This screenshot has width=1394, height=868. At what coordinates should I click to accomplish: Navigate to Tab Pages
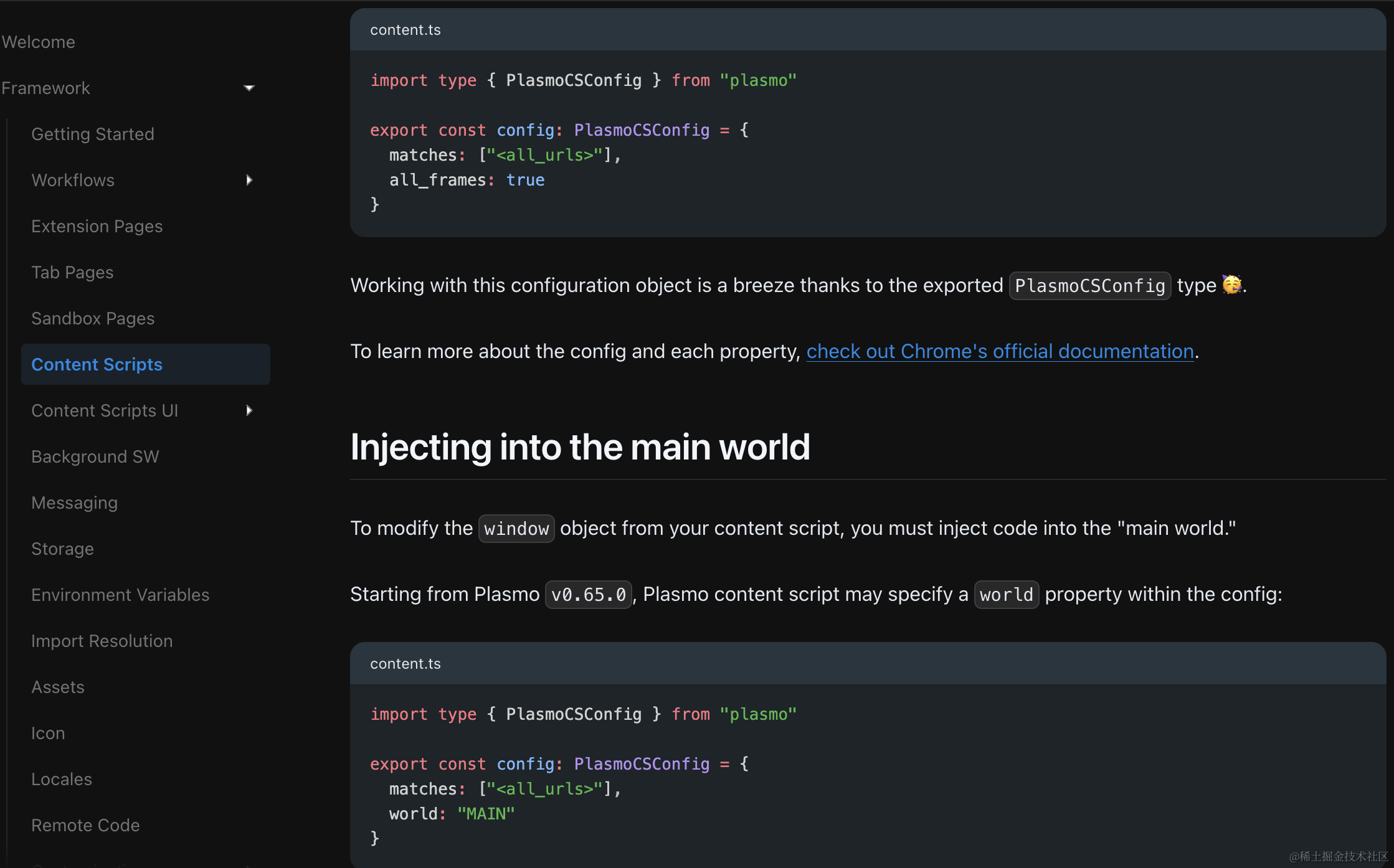coord(72,273)
